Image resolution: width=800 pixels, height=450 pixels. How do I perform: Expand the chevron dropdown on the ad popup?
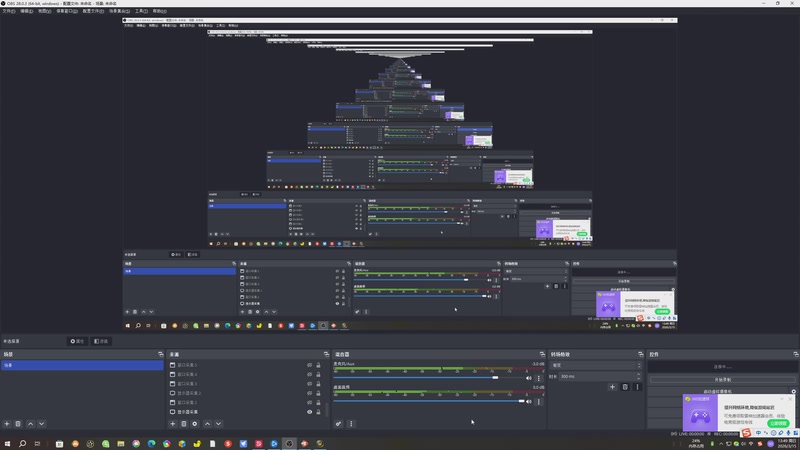click(x=782, y=399)
